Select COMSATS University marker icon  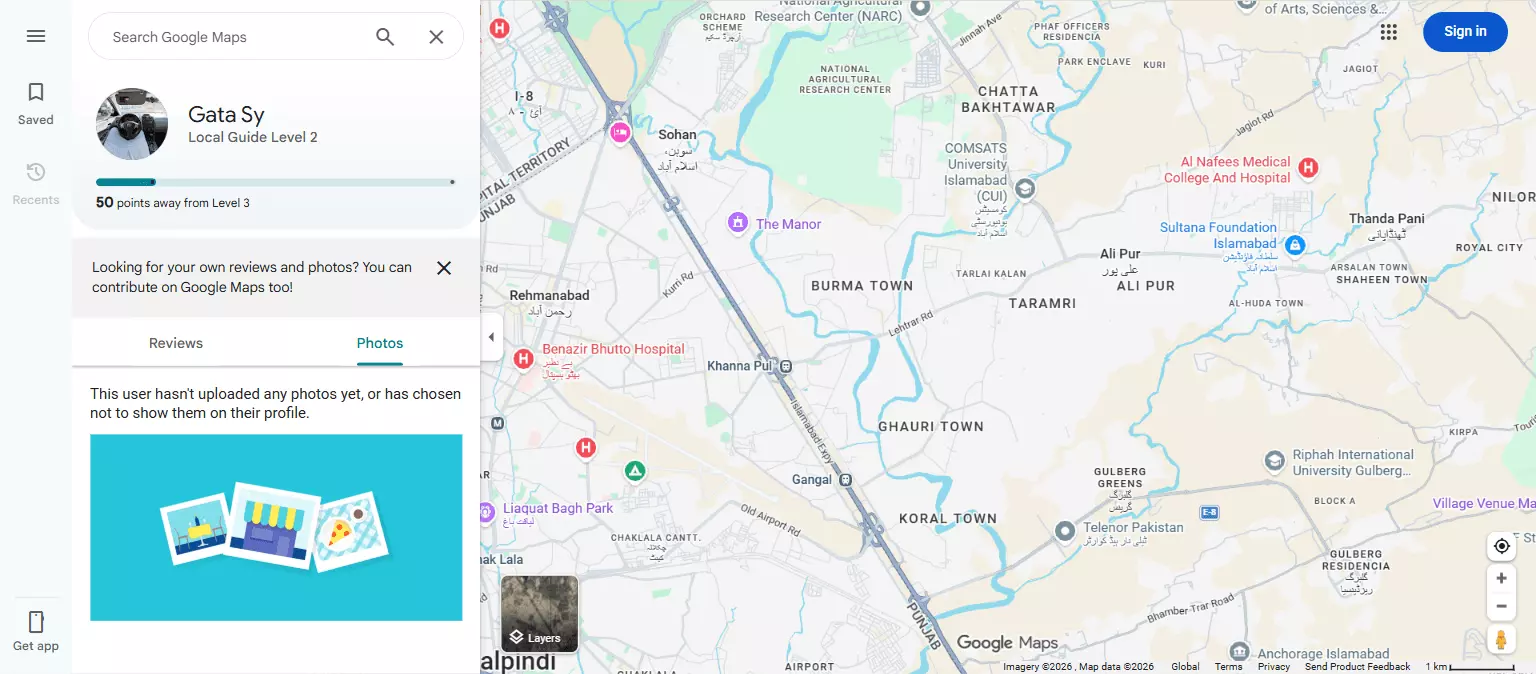[1024, 188]
